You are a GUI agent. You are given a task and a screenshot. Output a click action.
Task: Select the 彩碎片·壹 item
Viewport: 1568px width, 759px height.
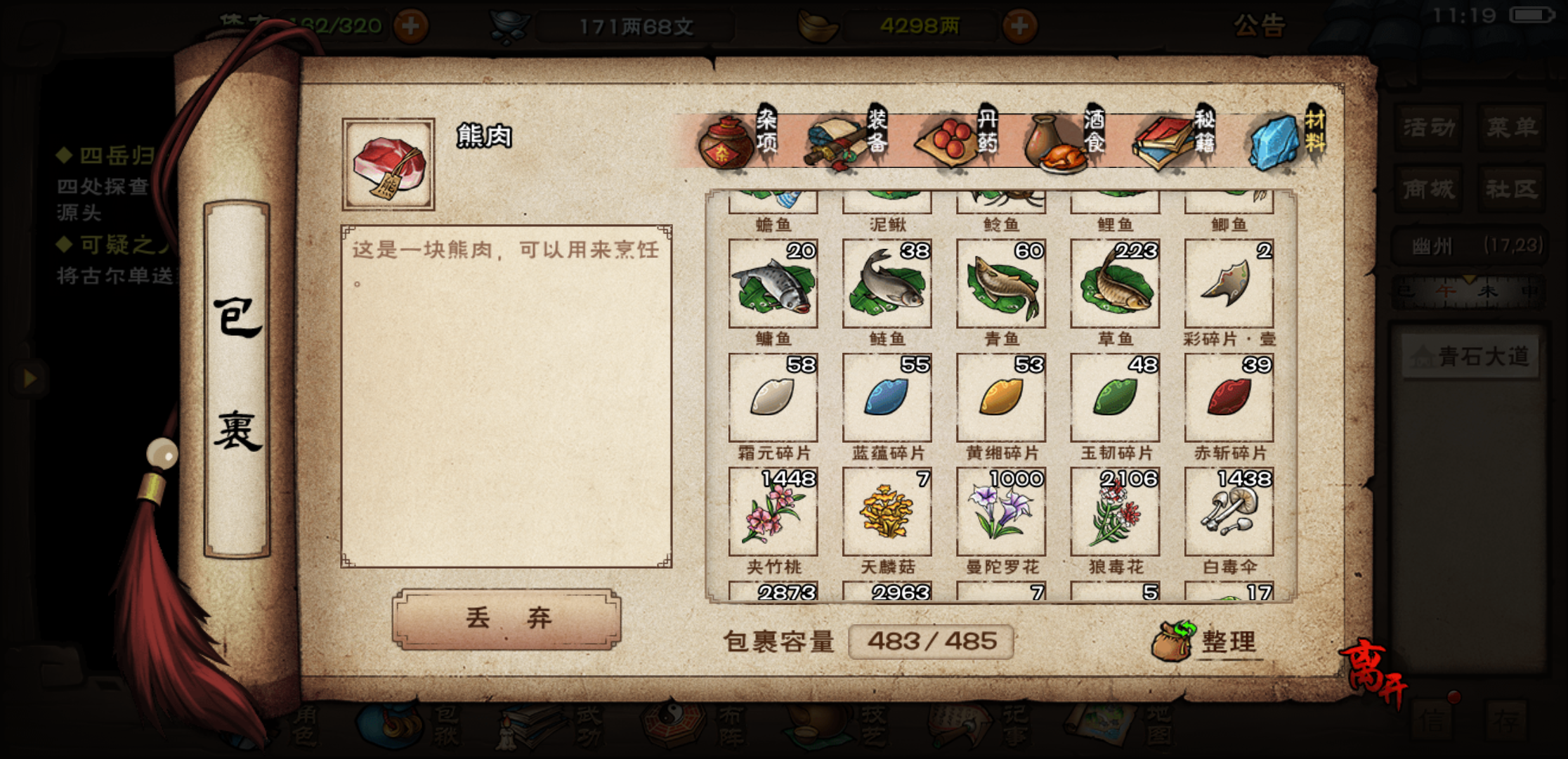1229,284
